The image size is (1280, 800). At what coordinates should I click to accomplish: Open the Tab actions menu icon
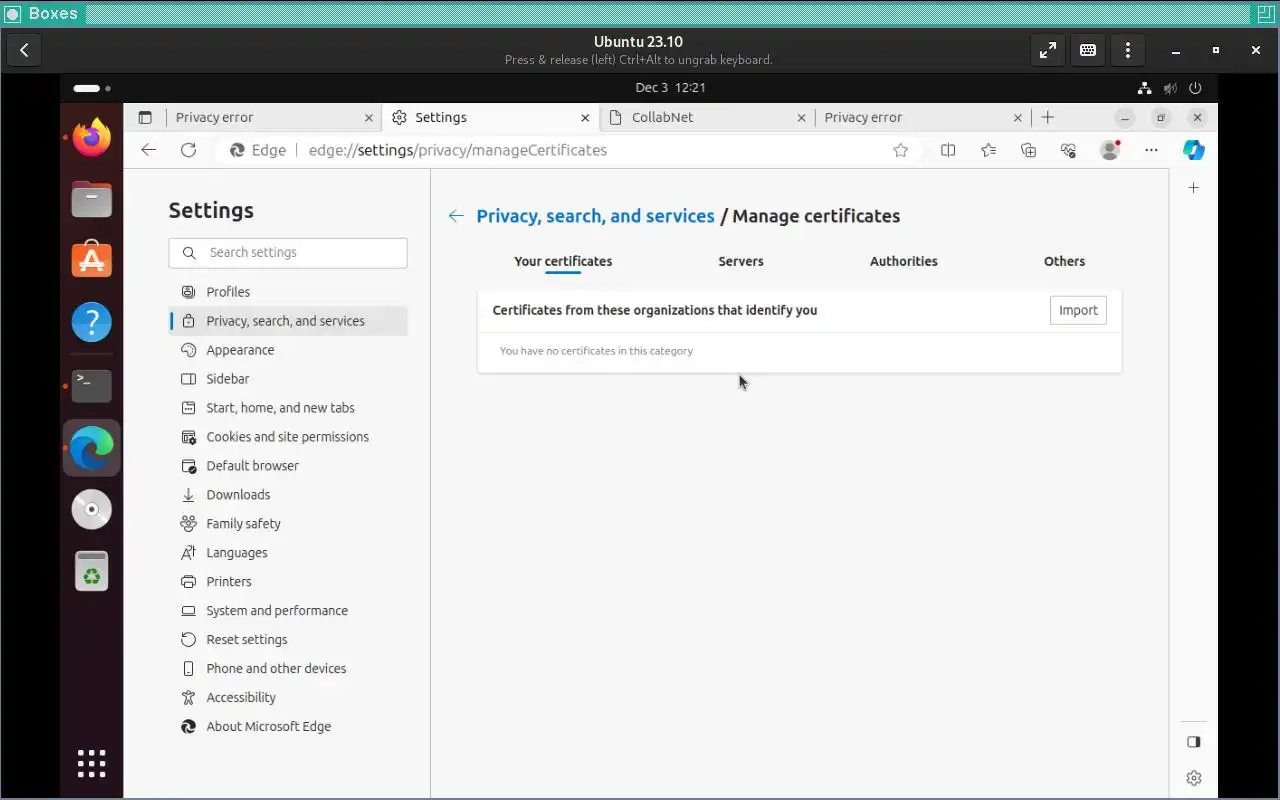coord(145,117)
